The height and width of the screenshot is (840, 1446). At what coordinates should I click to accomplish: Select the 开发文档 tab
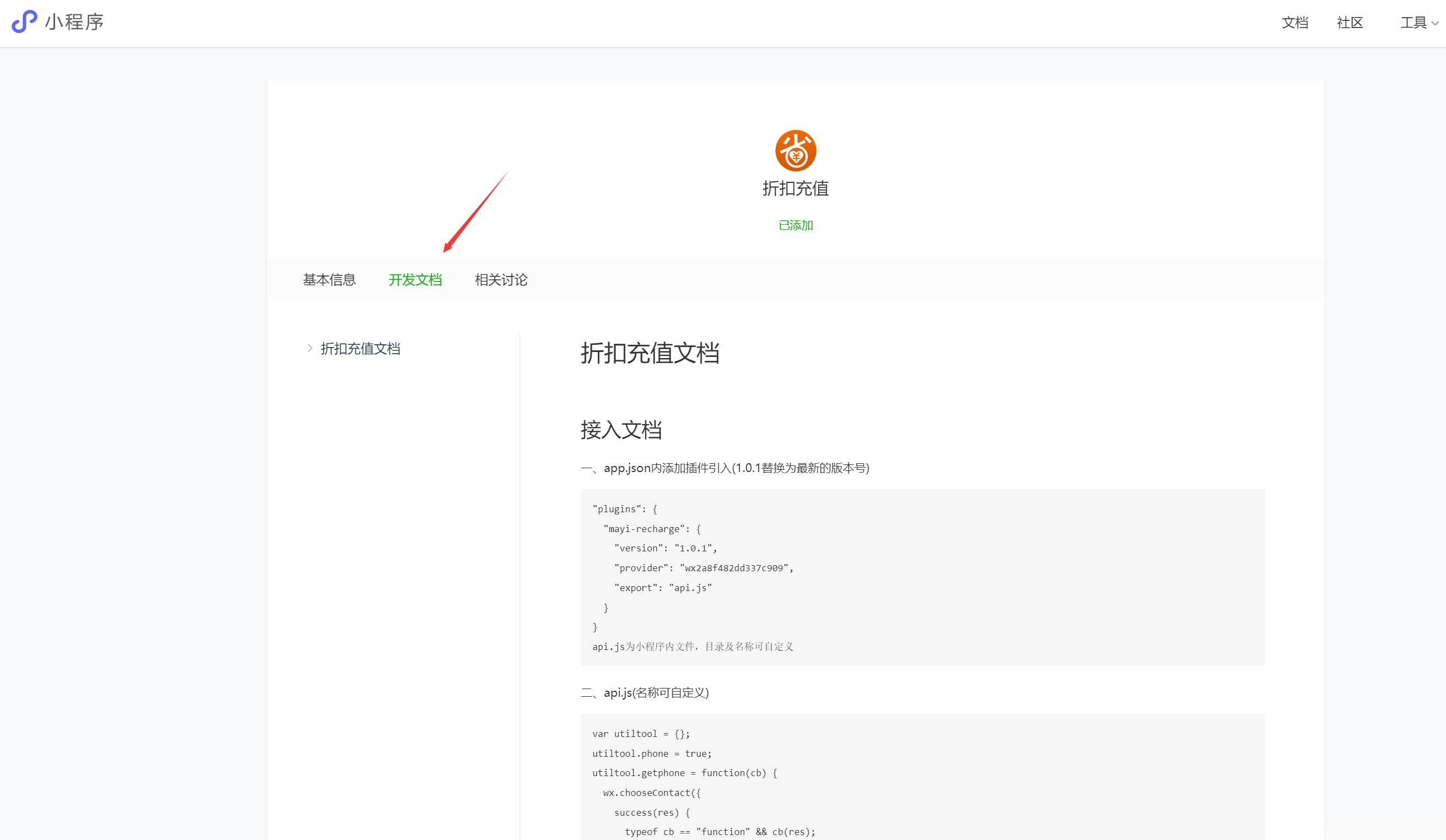pos(416,280)
